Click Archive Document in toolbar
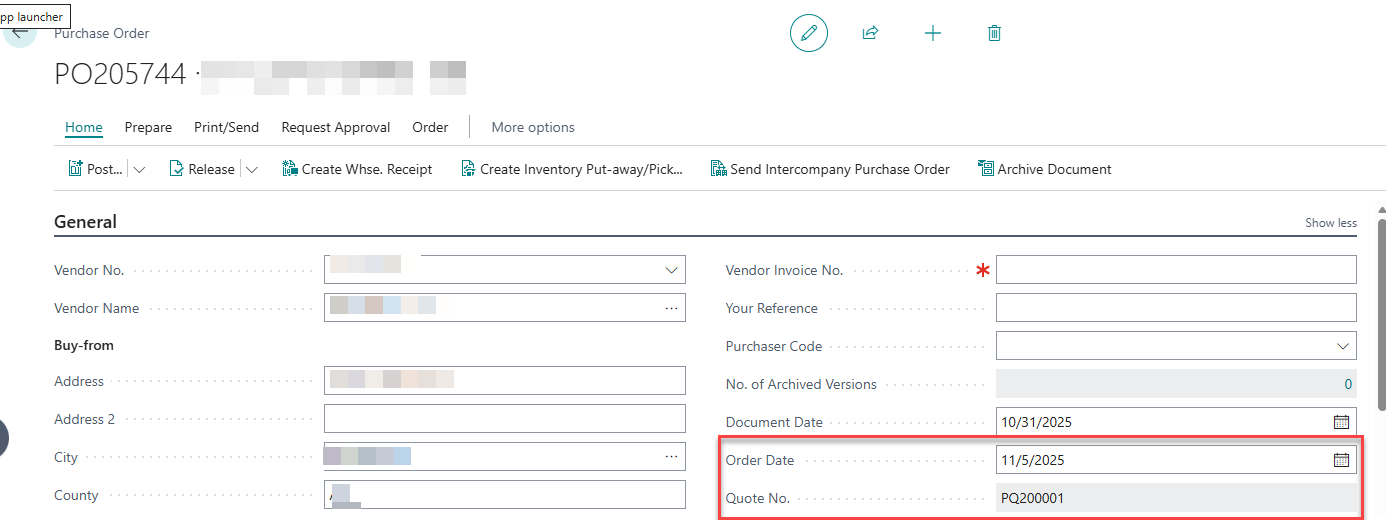 1044,169
